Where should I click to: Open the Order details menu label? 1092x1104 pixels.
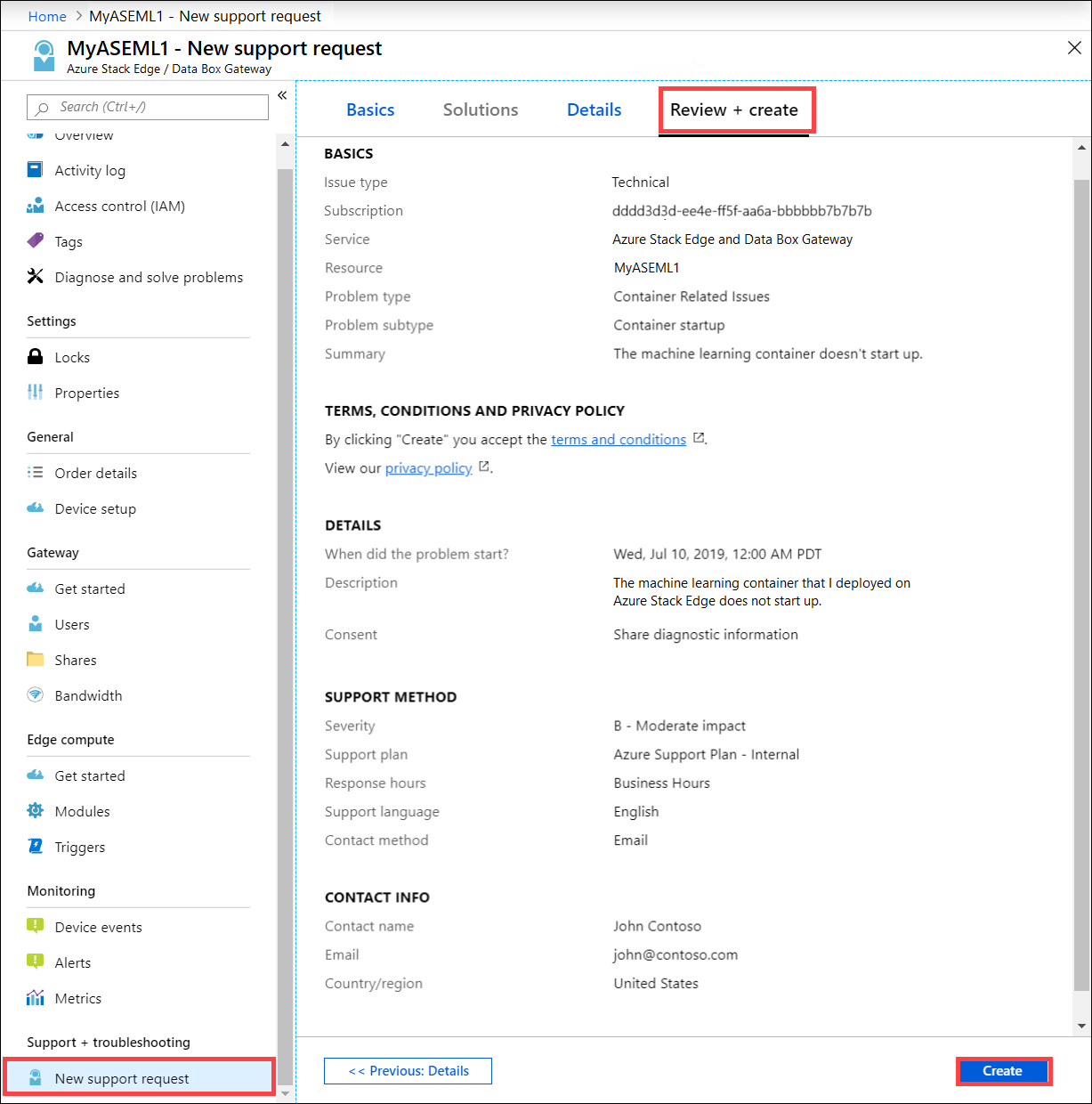96,473
